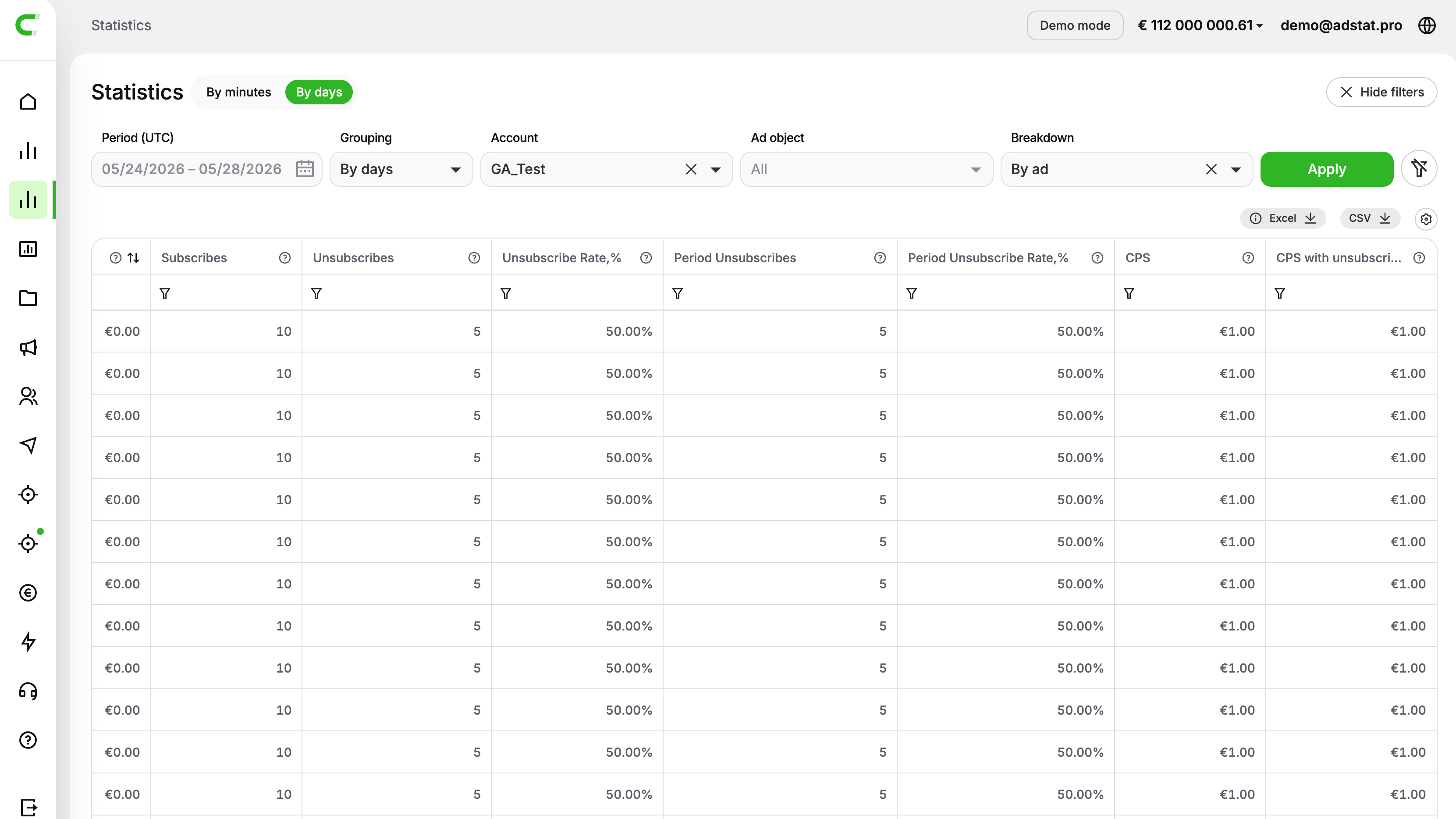
Task: Open filter for Unsubscribes column
Action: point(316,293)
